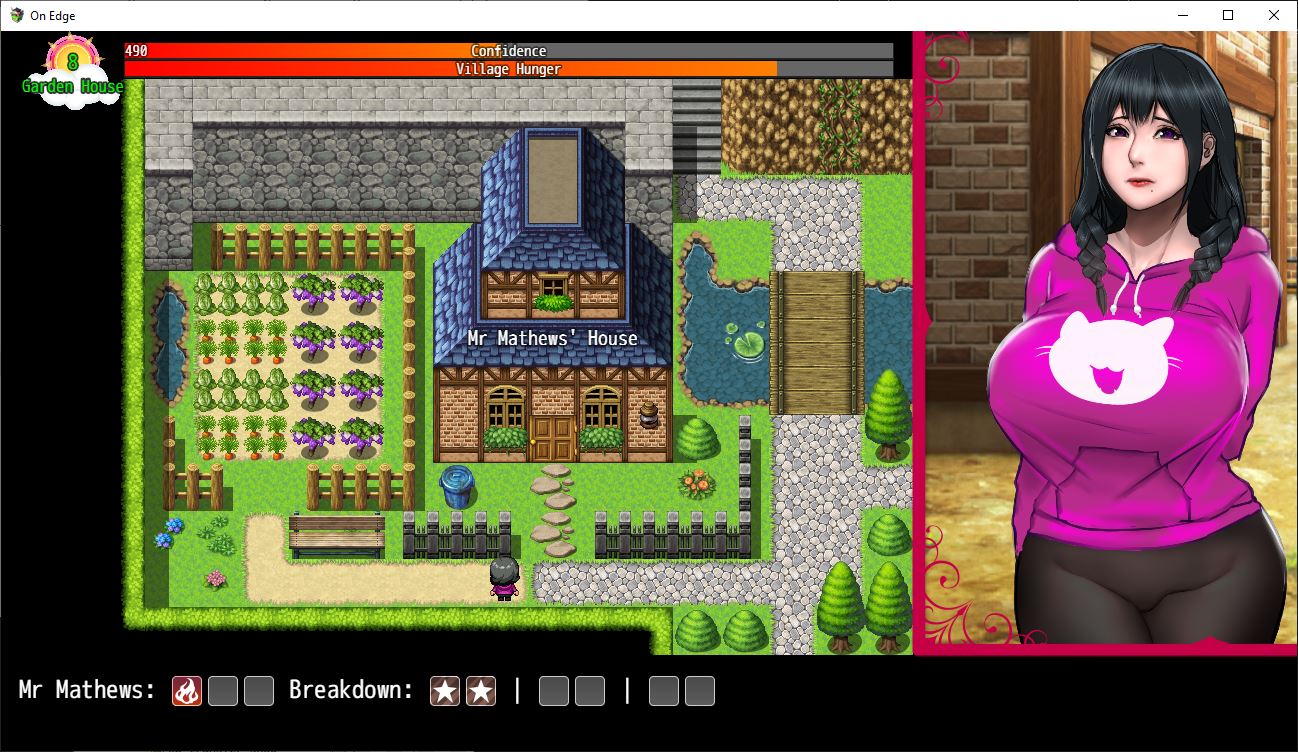The image size is (1298, 752).
Task: Click the player character sprite on the path
Action: click(506, 580)
